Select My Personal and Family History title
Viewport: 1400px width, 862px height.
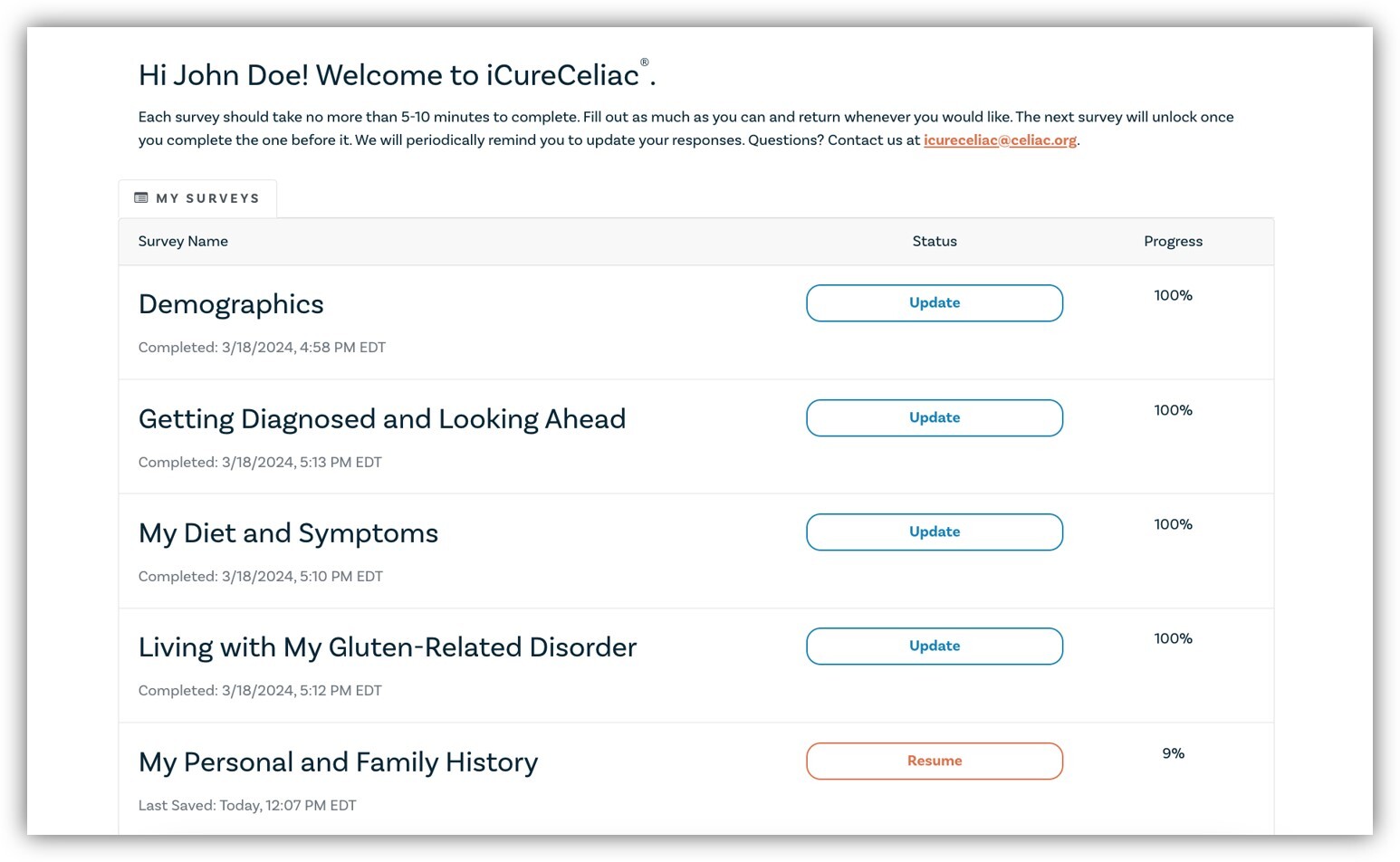pos(338,762)
